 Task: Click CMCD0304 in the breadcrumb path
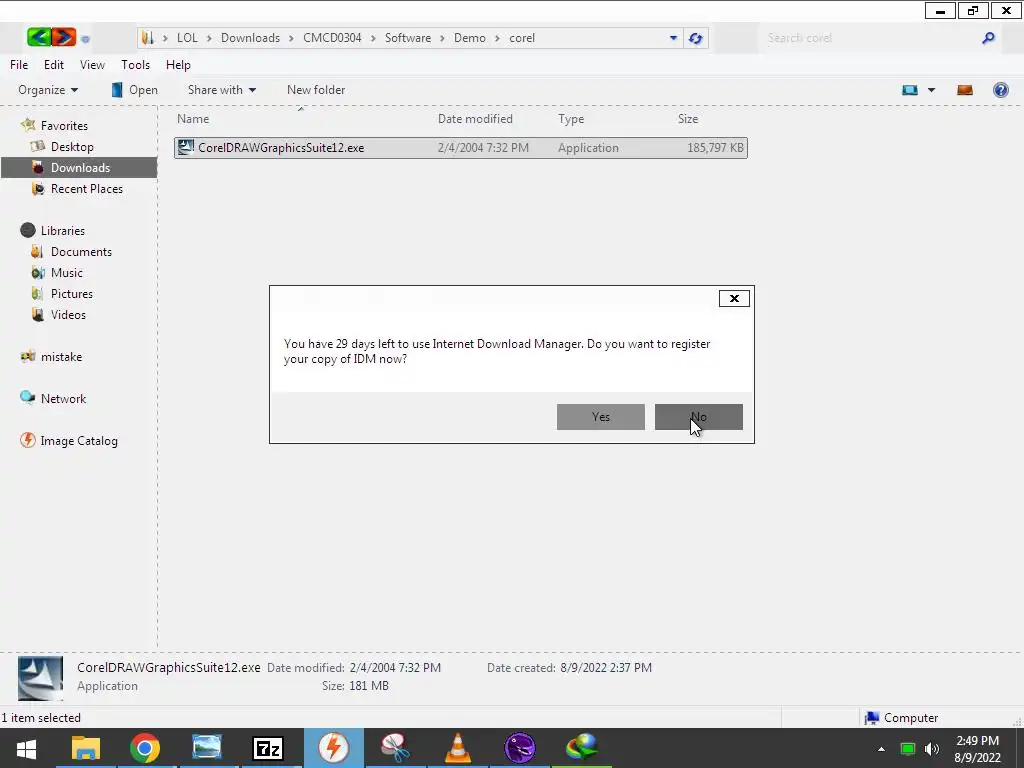pyautogui.click(x=332, y=38)
